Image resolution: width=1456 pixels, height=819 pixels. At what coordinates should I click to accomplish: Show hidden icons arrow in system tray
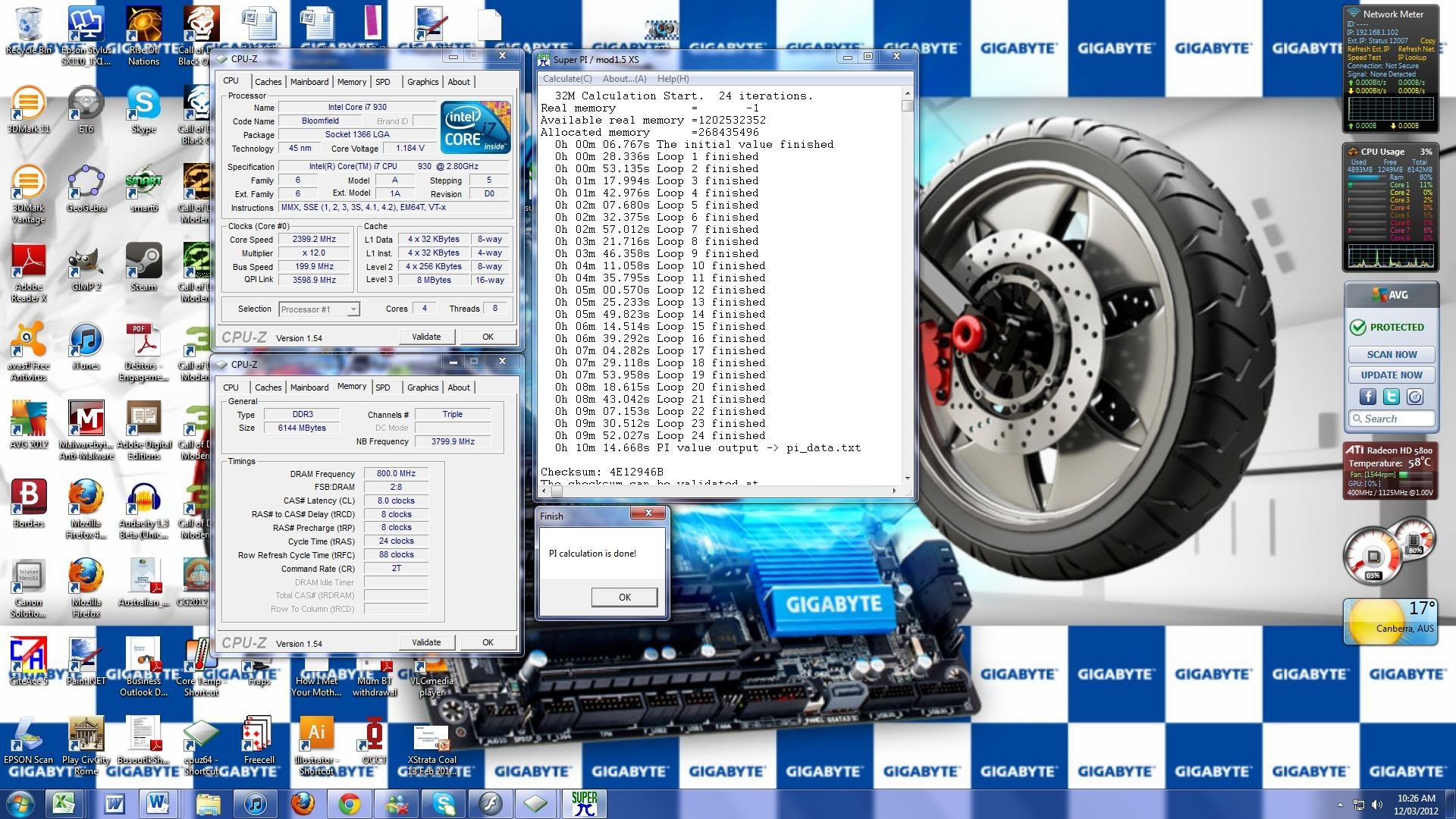pyautogui.click(x=1340, y=804)
